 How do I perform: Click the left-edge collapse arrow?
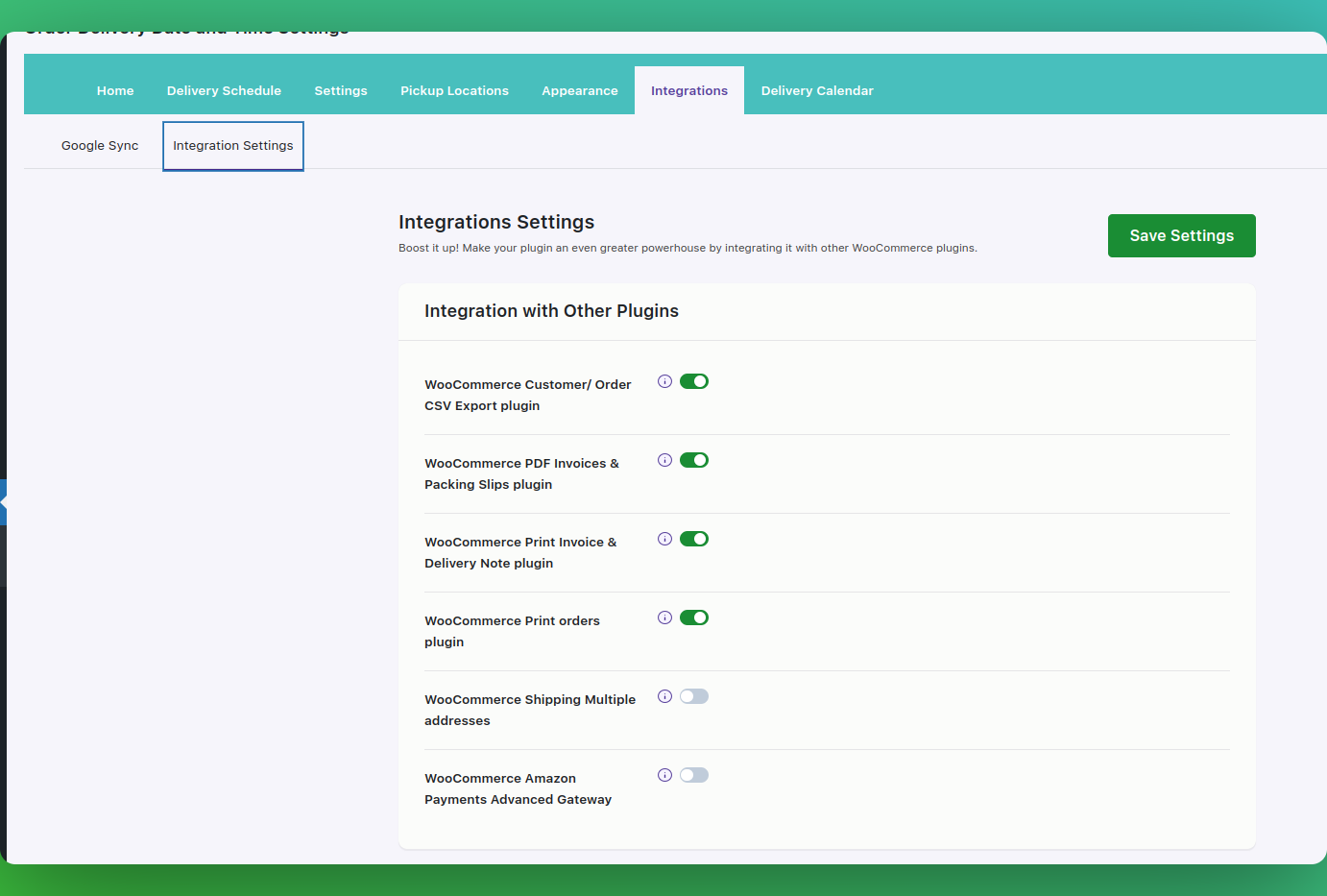(4, 502)
